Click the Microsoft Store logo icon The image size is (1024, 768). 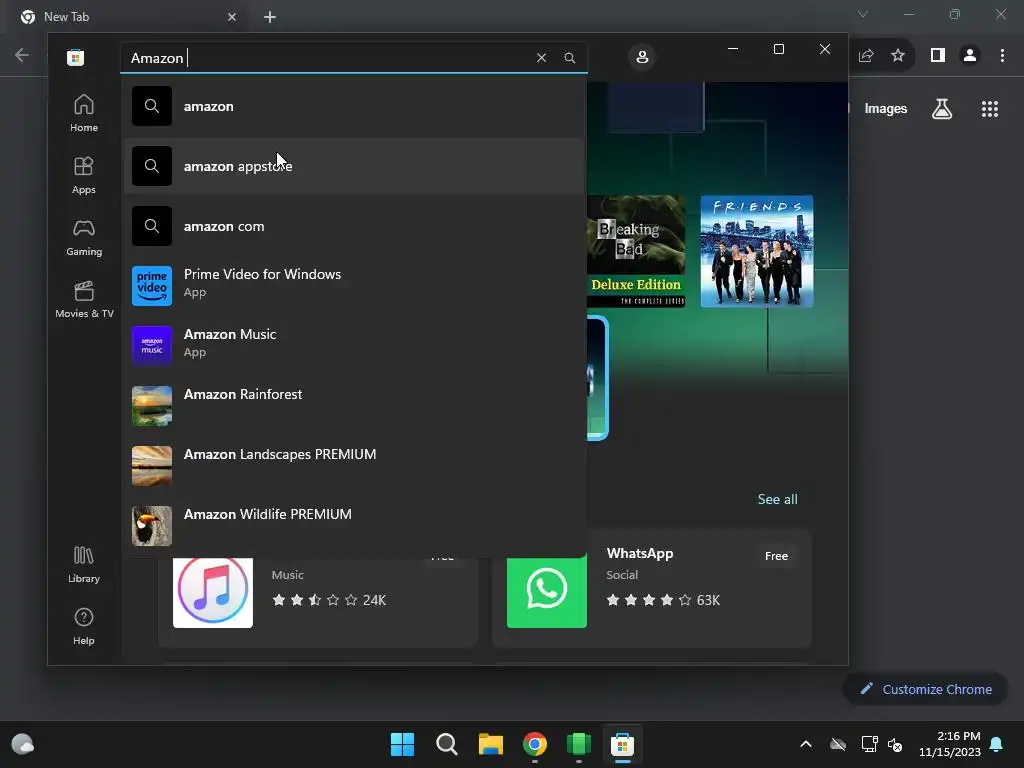(x=75, y=57)
